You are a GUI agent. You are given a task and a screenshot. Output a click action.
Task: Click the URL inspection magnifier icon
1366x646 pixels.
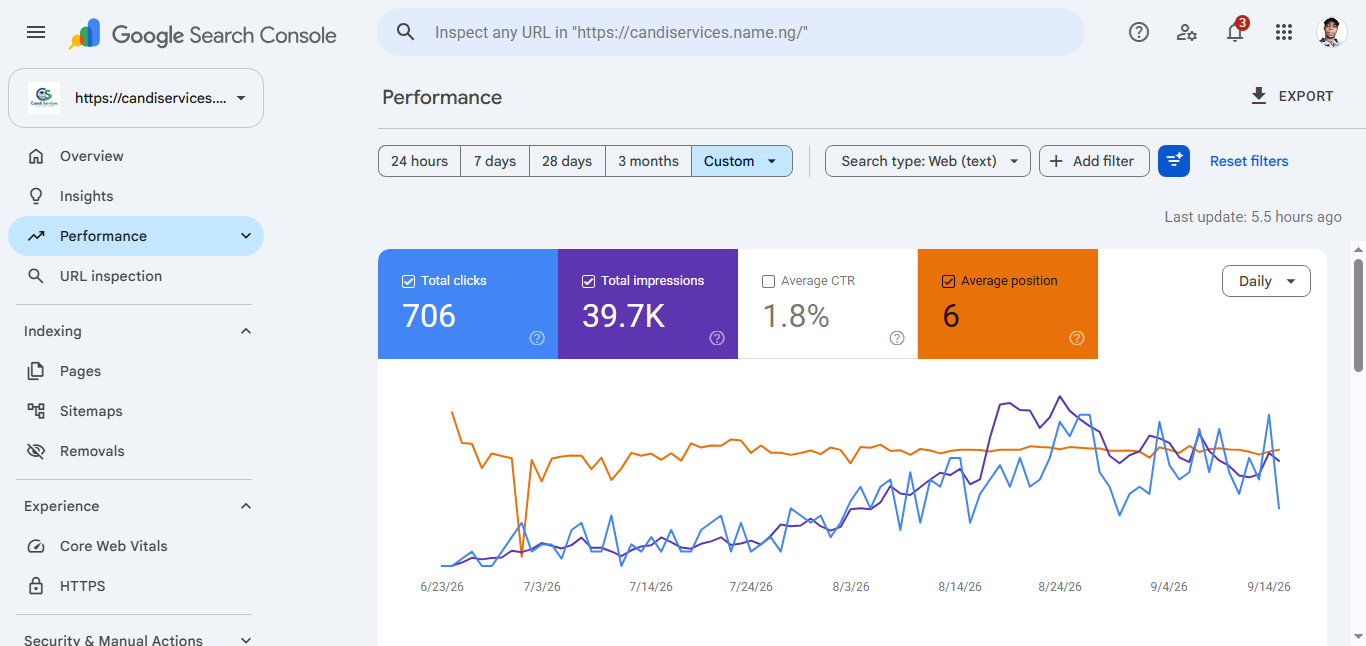click(36, 276)
